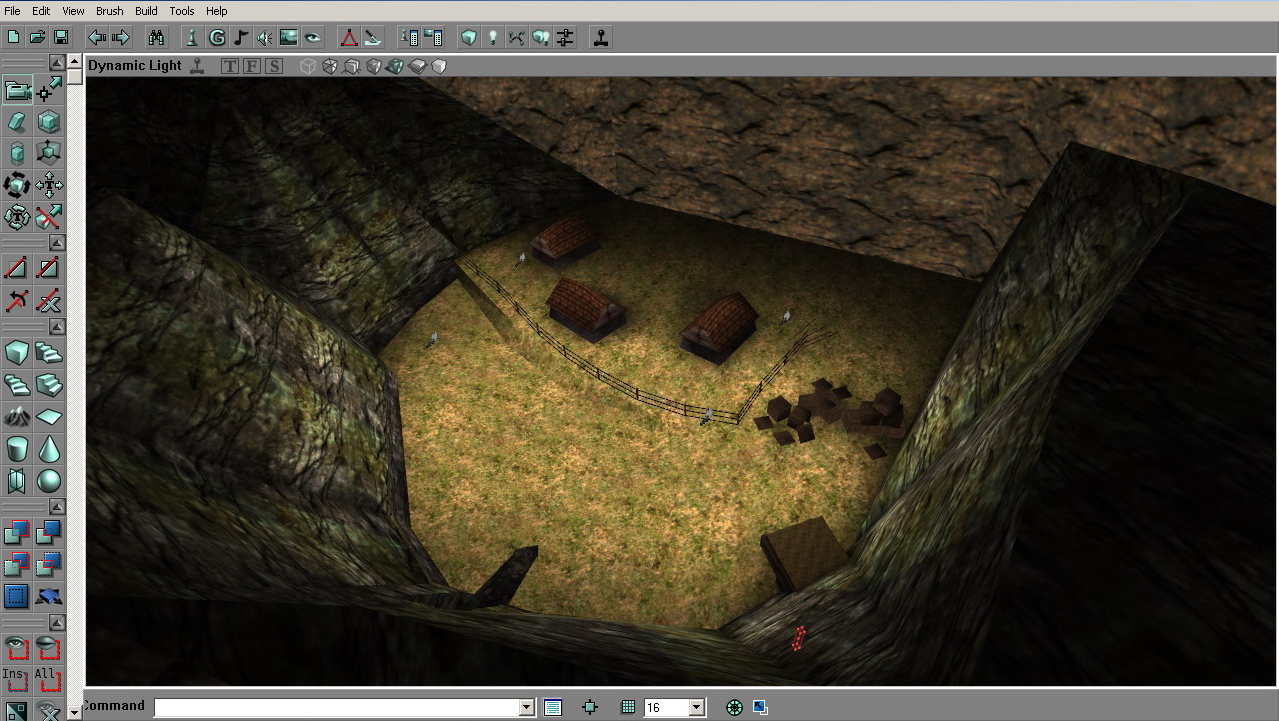Toggle the grid snap icon
The width and height of the screenshot is (1279, 721).
tap(628, 707)
